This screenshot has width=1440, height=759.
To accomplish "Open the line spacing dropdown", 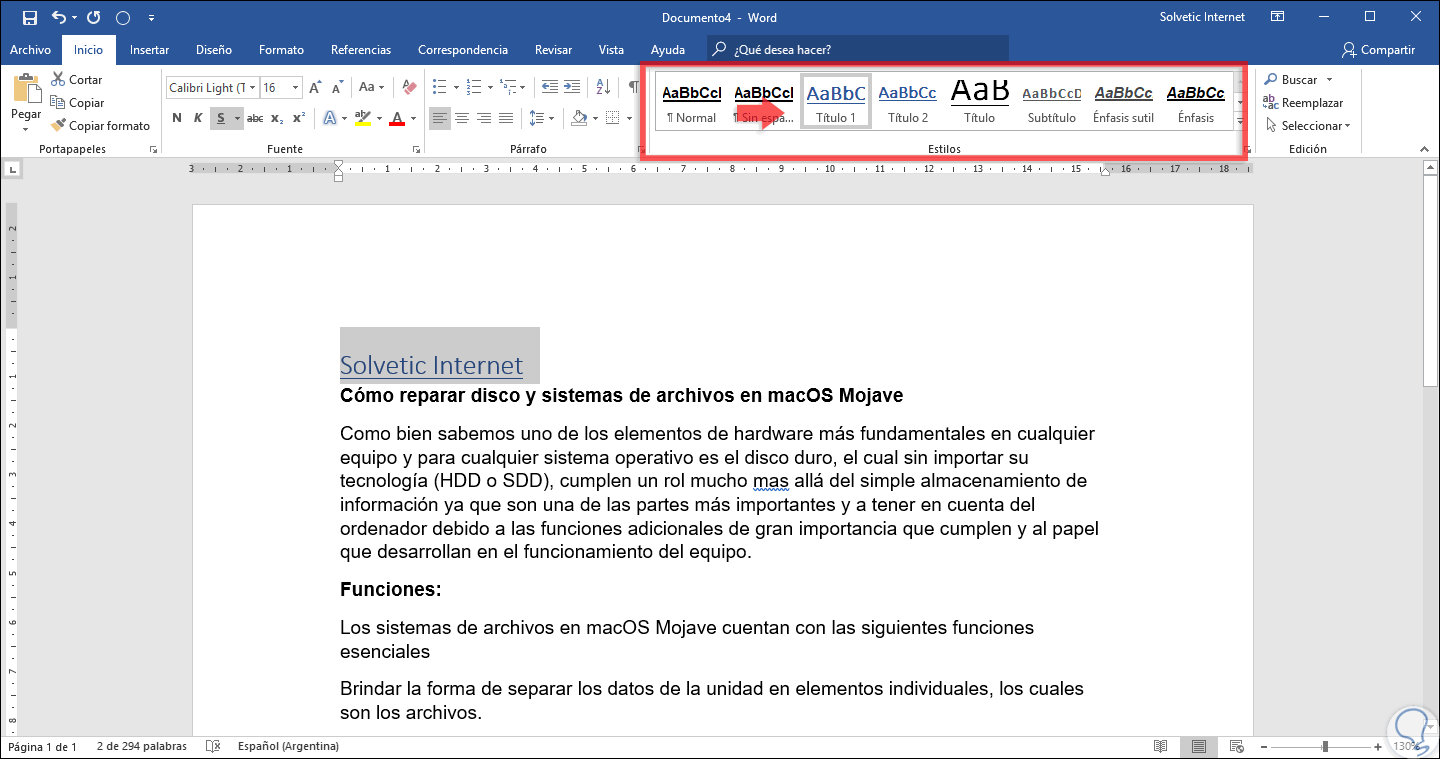I will [541, 119].
